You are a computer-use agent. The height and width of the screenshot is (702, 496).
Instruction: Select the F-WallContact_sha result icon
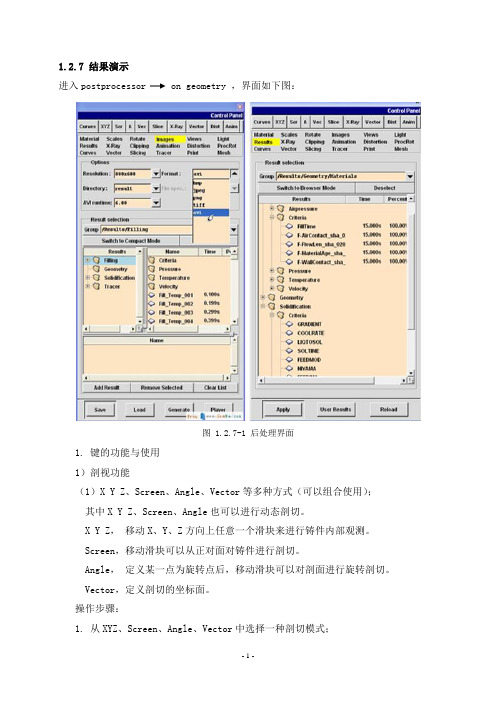(x=289, y=262)
